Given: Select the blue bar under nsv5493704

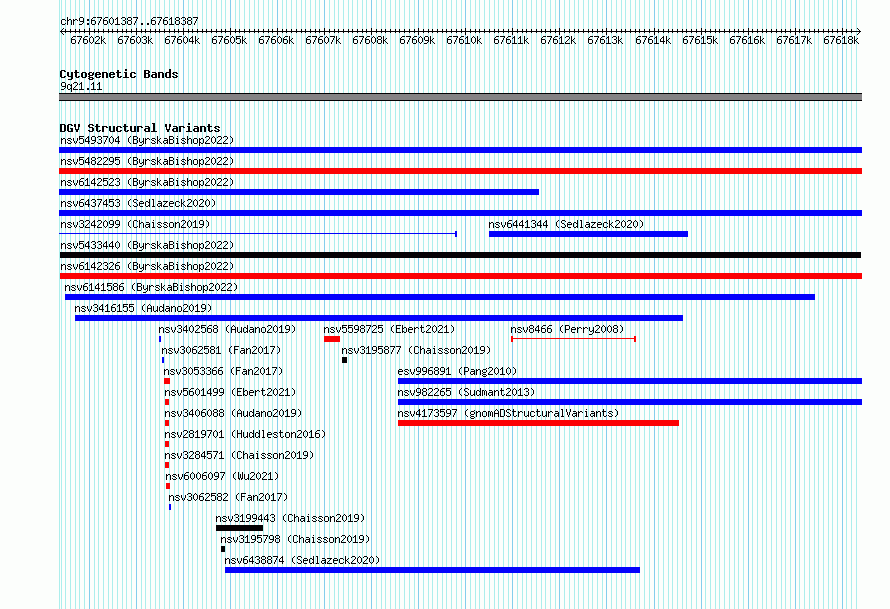Looking at the screenshot, I should point(460,150).
